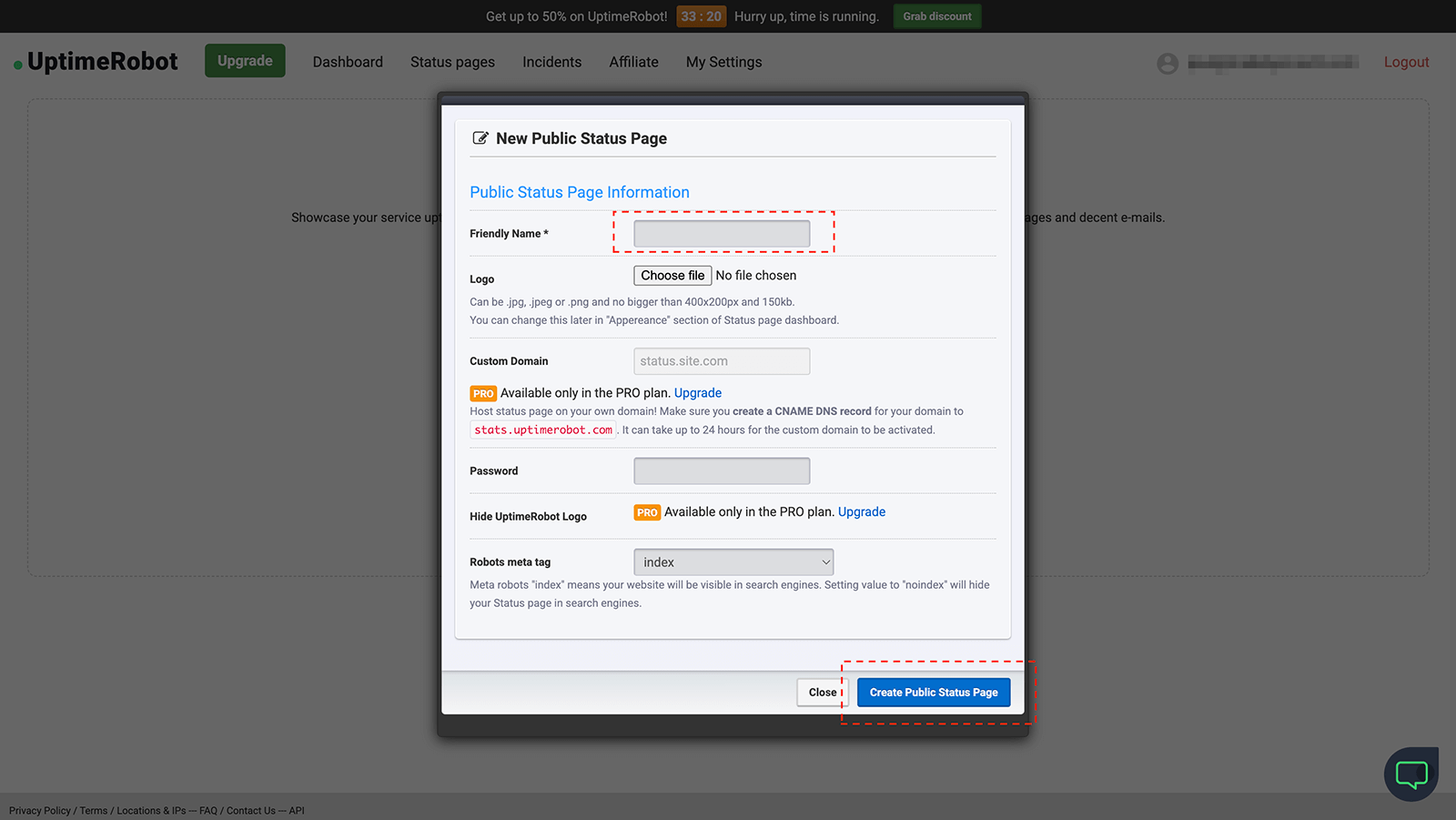Image resolution: width=1456 pixels, height=820 pixels.
Task: Focus the Friendly Name input field
Action: [x=722, y=234]
